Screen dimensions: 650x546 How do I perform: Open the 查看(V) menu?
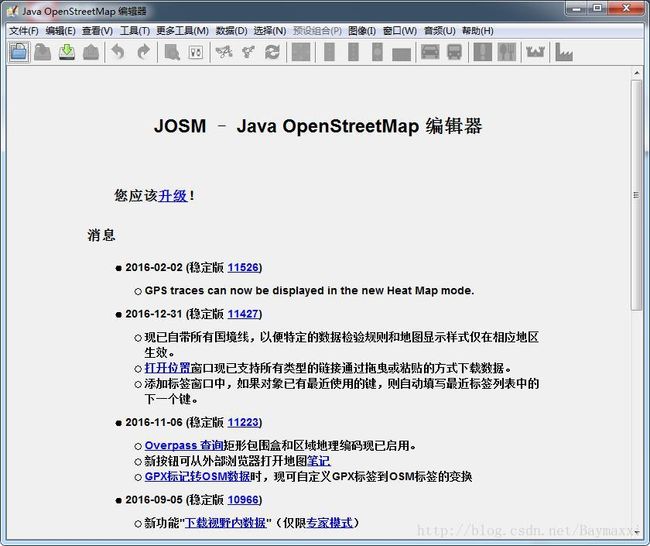tap(97, 31)
